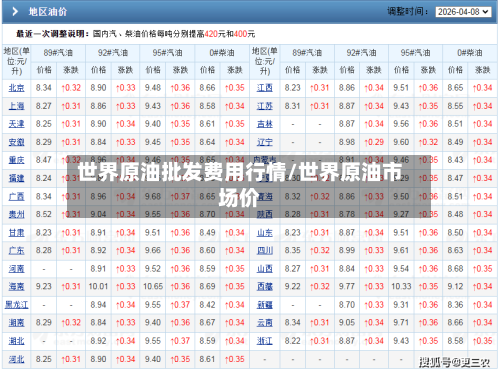Click 黑龙江's diesel price 8.42
The height and width of the screenshot is (373, 500).
[x=207, y=305]
